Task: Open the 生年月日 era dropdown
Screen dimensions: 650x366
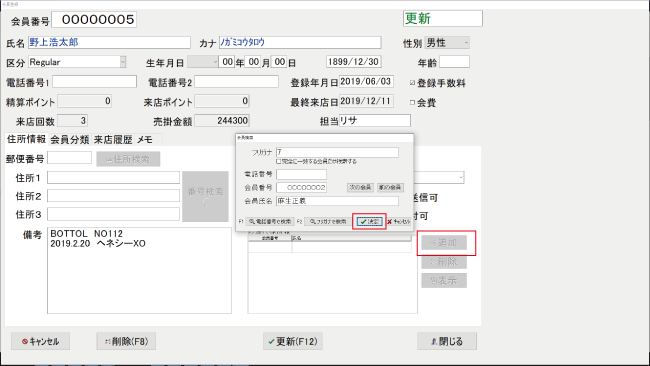Action: tap(202, 62)
